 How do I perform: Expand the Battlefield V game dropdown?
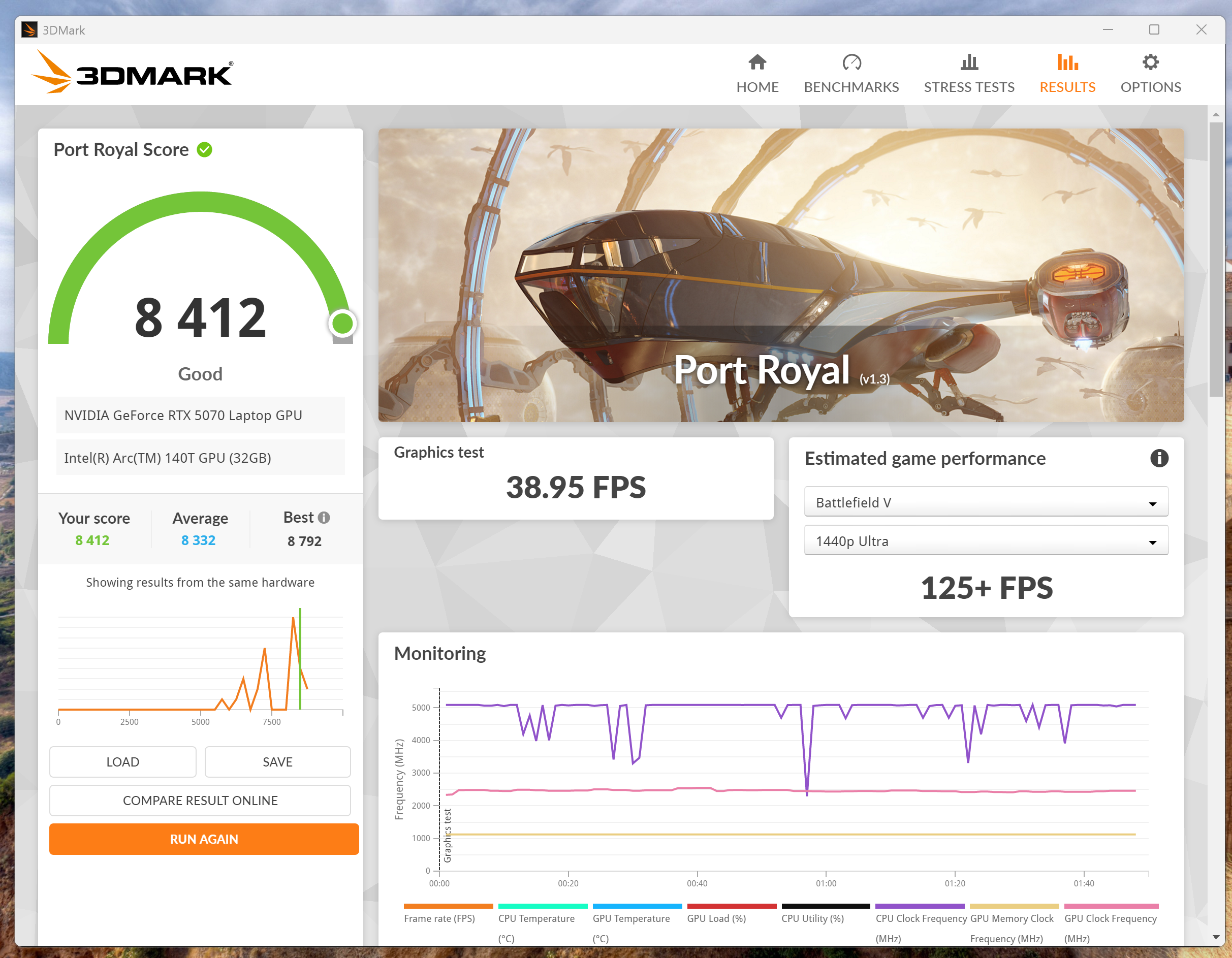pyautogui.click(x=986, y=502)
